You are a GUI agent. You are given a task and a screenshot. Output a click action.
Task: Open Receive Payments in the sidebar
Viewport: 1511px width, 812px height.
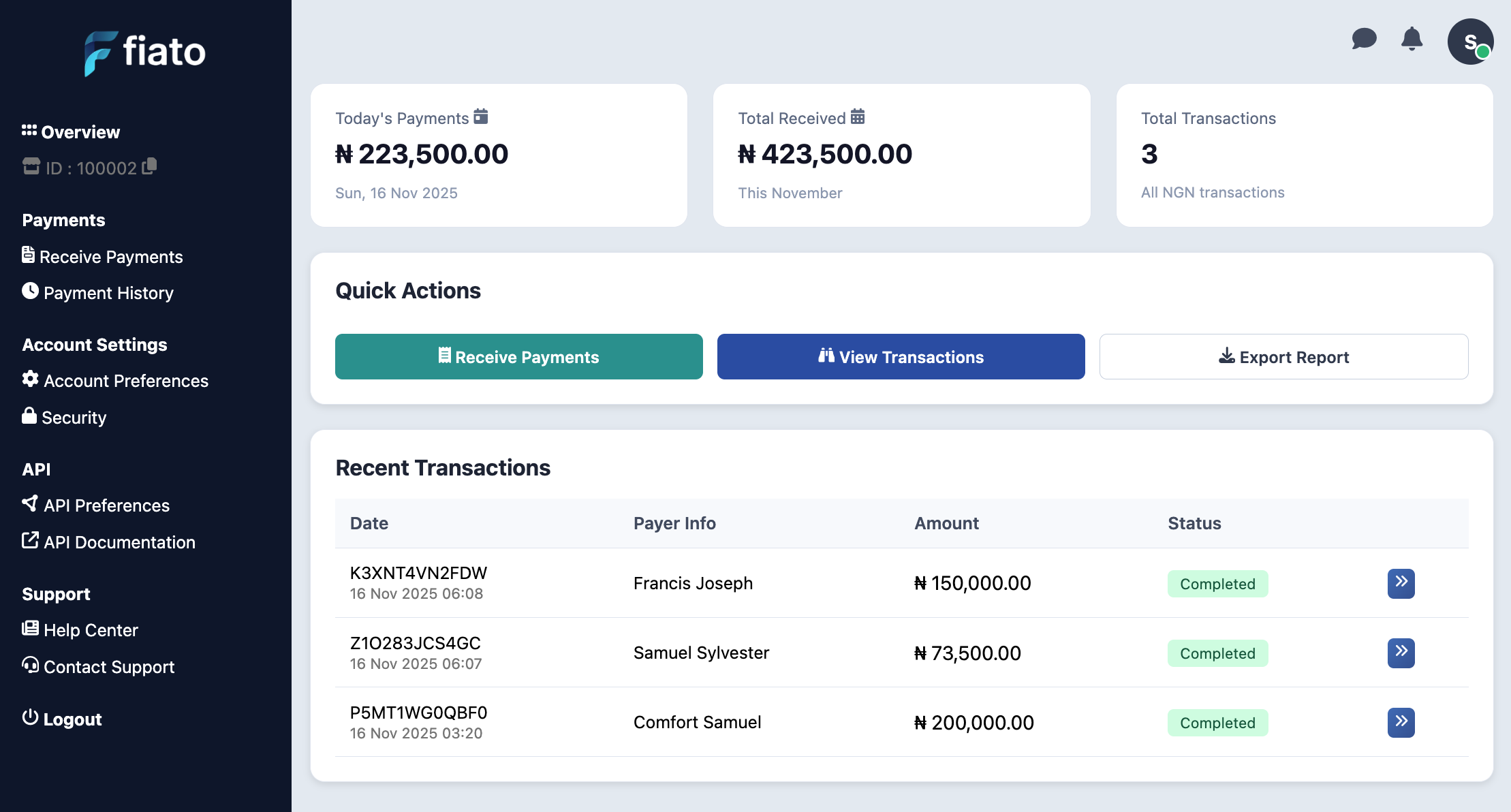(x=102, y=256)
